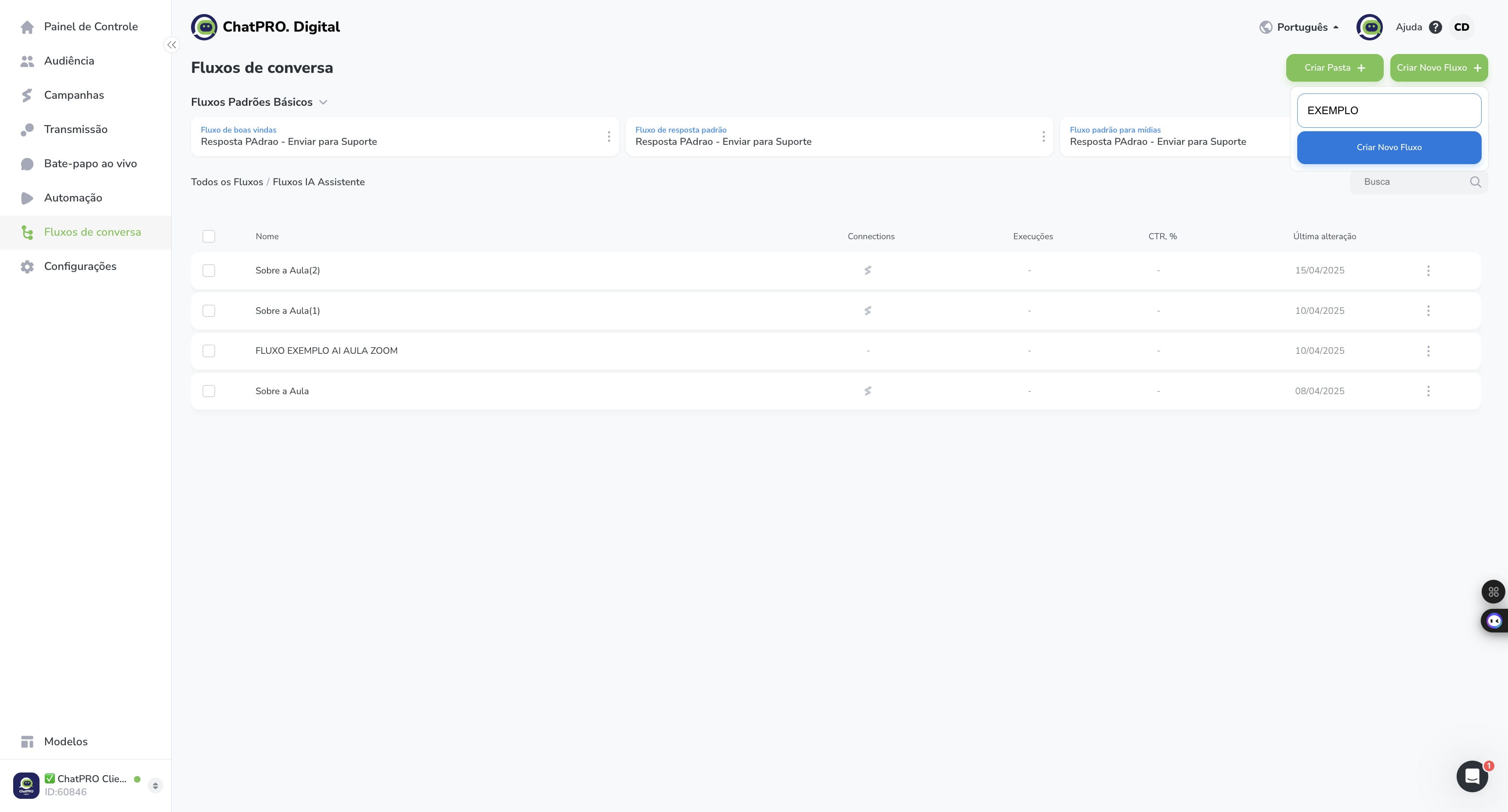Viewport: 1508px width, 812px height.
Task: Click the Campanhas sidebar icon
Action: [x=27, y=95]
